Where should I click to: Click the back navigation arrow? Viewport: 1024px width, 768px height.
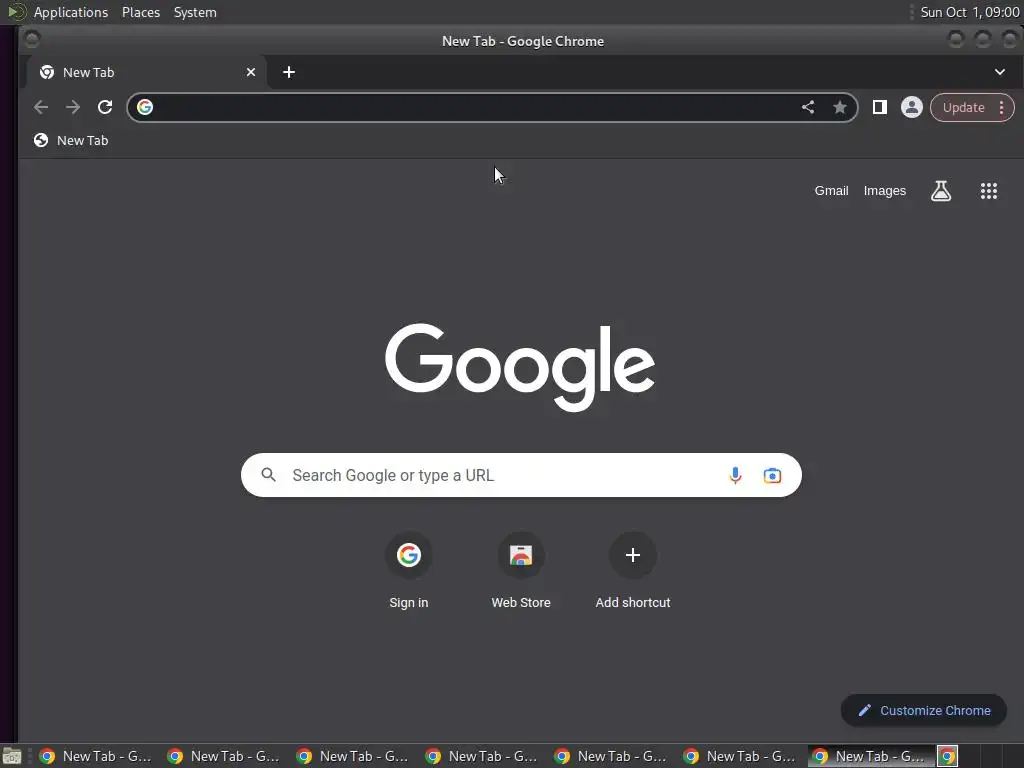pyautogui.click(x=40, y=107)
